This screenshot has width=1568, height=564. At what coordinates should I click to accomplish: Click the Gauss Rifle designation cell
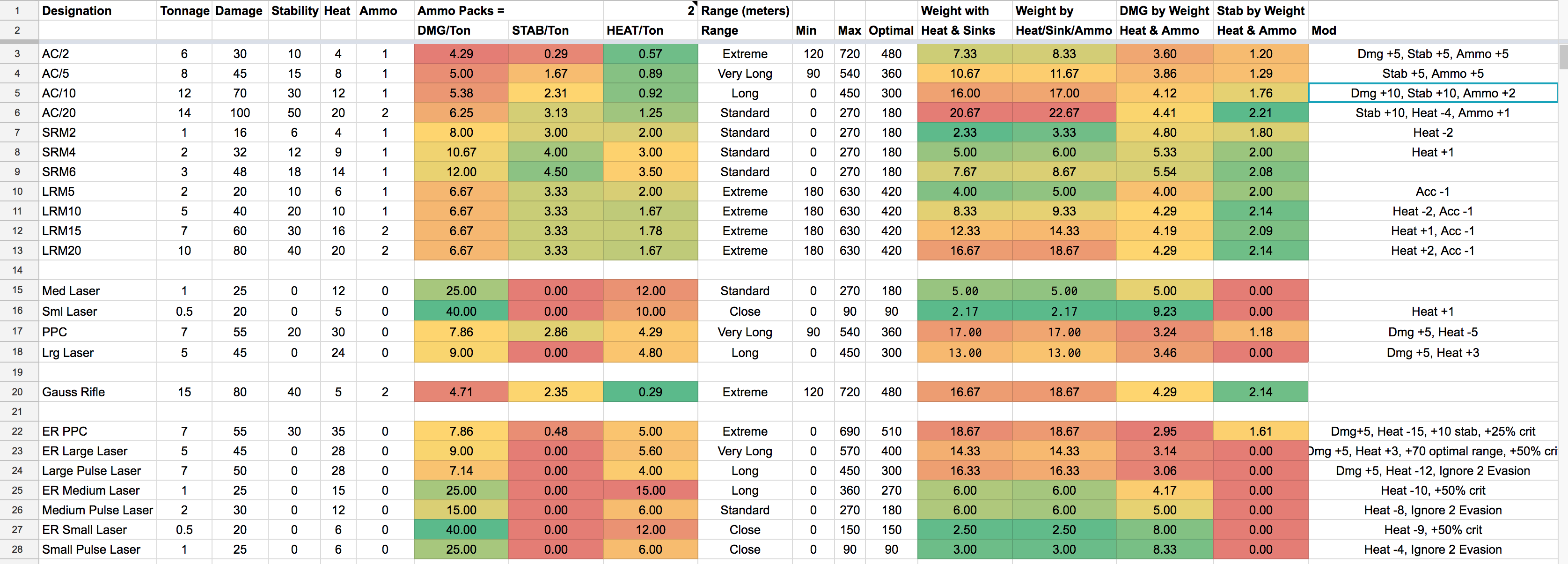pyautogui.click(x=97, y=392)
